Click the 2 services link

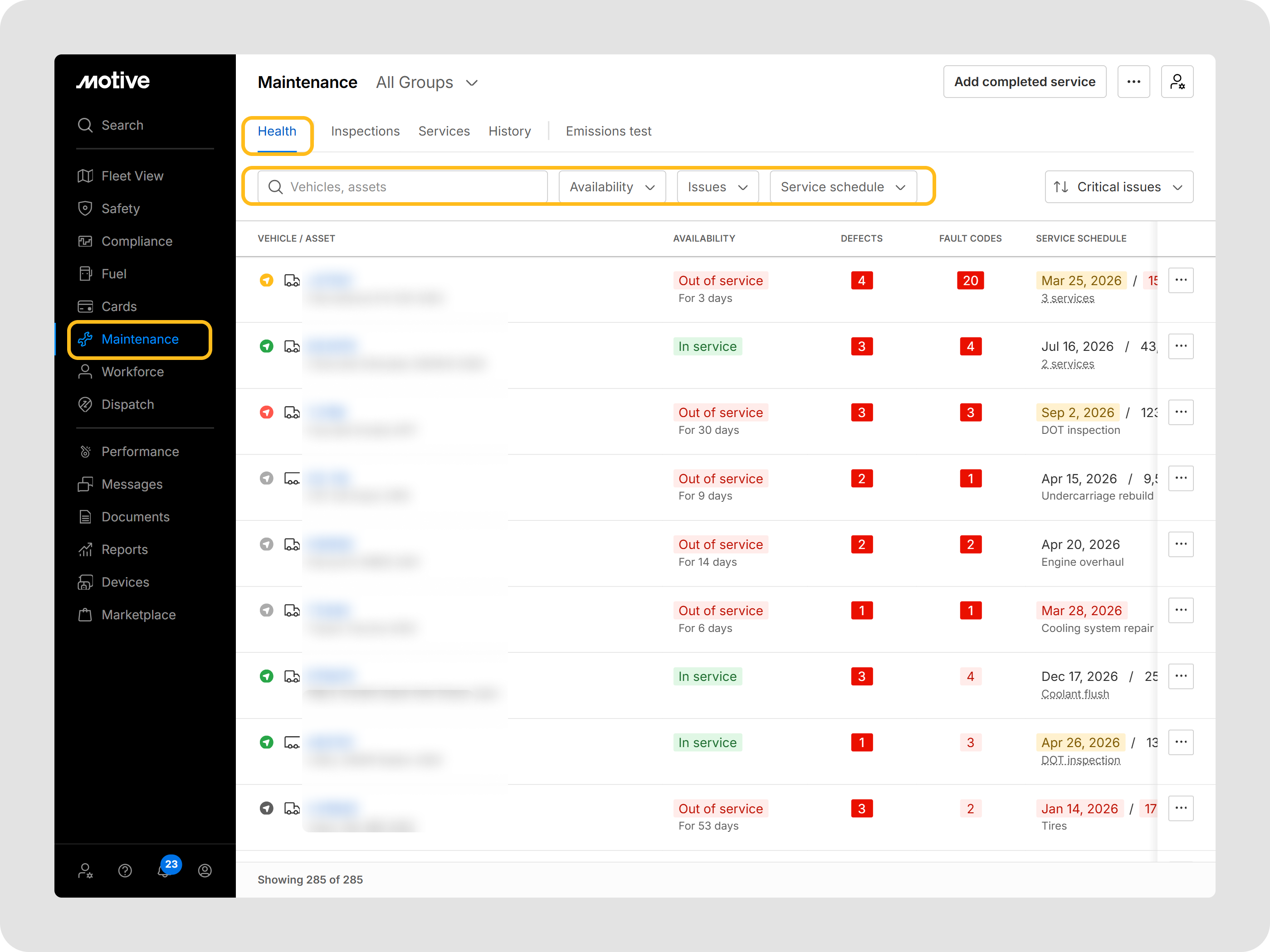pyautogui.click(x=1068, y=364)
